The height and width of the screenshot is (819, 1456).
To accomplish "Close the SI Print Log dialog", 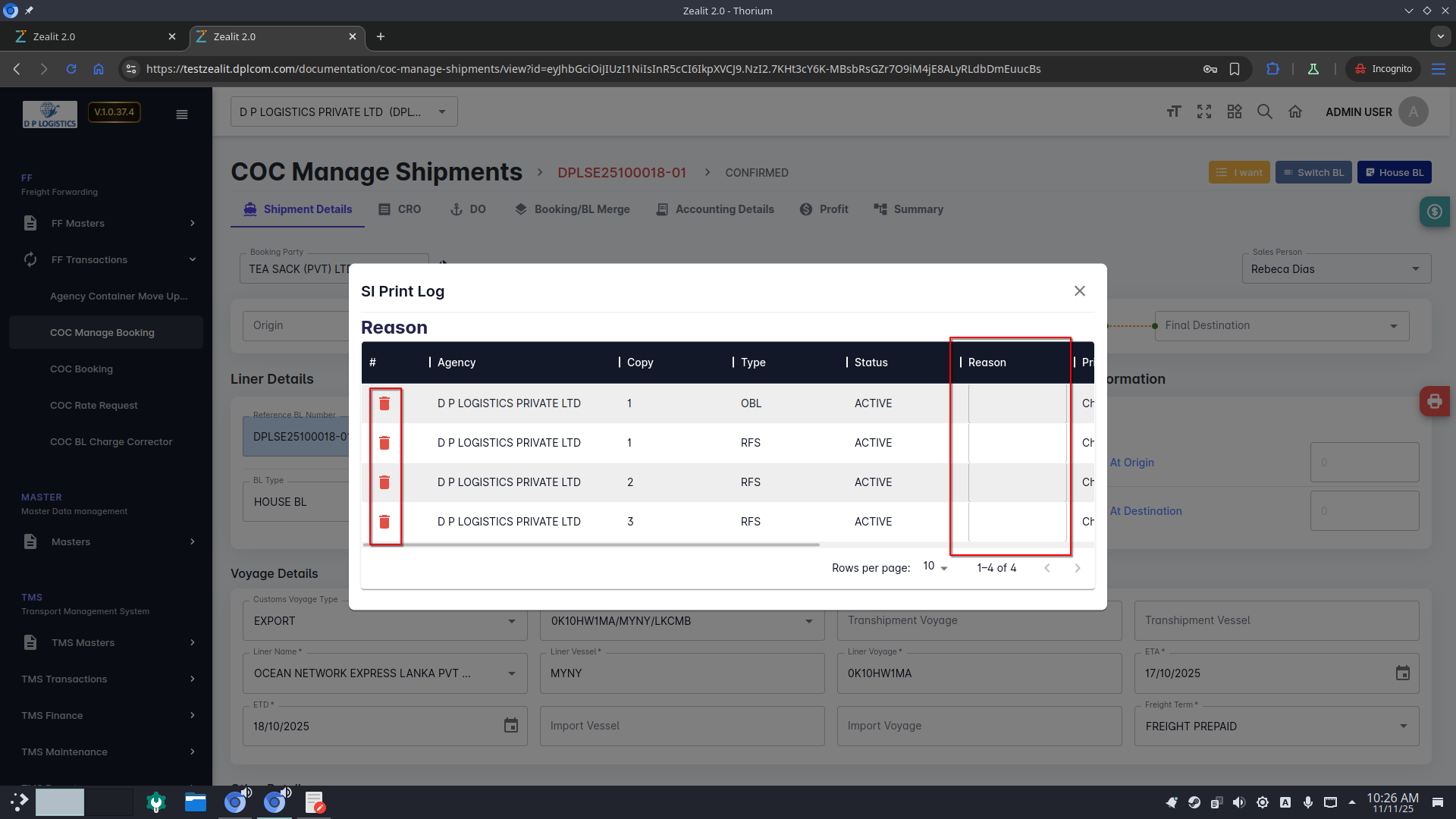I will pos(1080,291).
